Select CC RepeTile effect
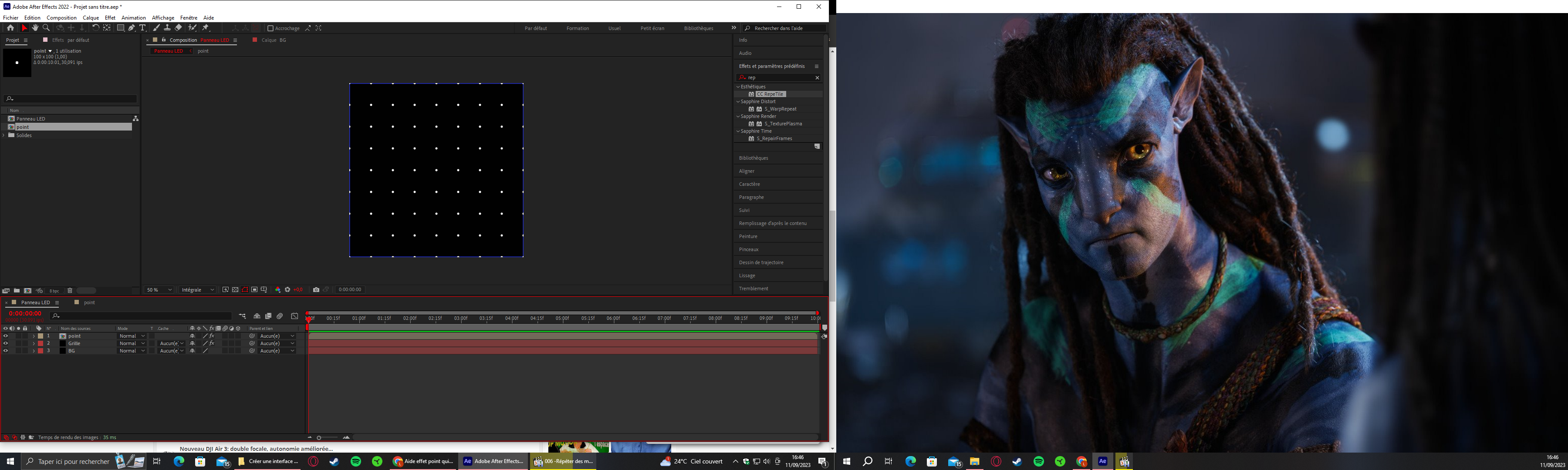1568x470 pixels. point(770,94)
